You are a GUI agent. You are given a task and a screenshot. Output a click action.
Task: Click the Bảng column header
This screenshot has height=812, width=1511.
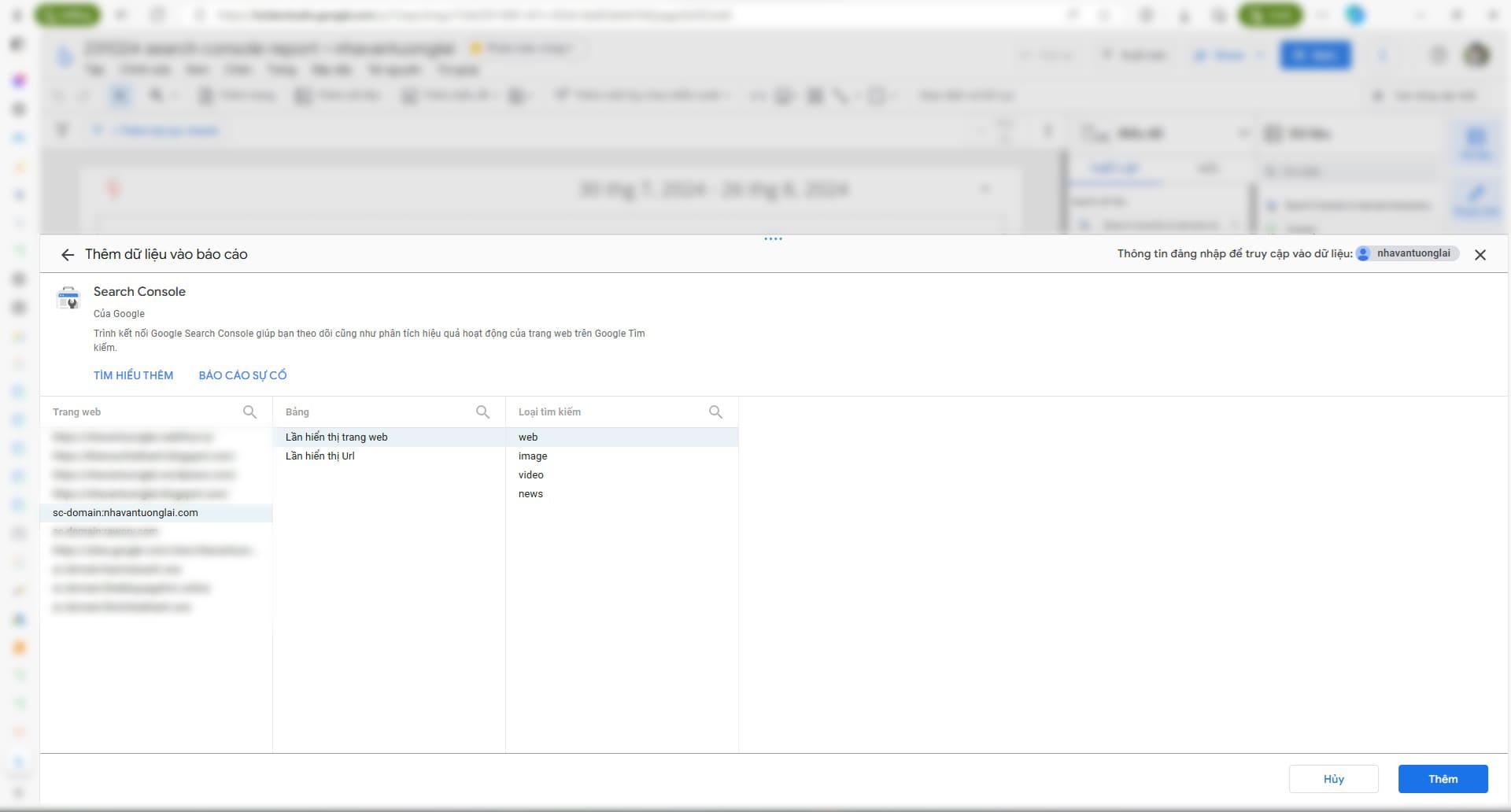297,412
